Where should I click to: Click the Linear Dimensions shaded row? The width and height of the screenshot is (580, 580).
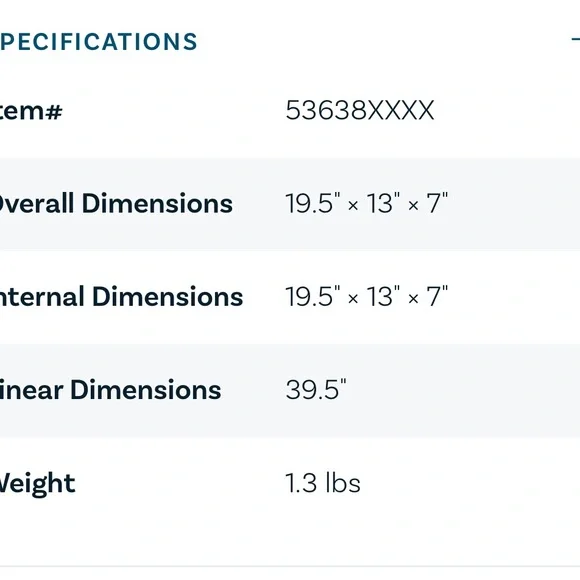290,390
